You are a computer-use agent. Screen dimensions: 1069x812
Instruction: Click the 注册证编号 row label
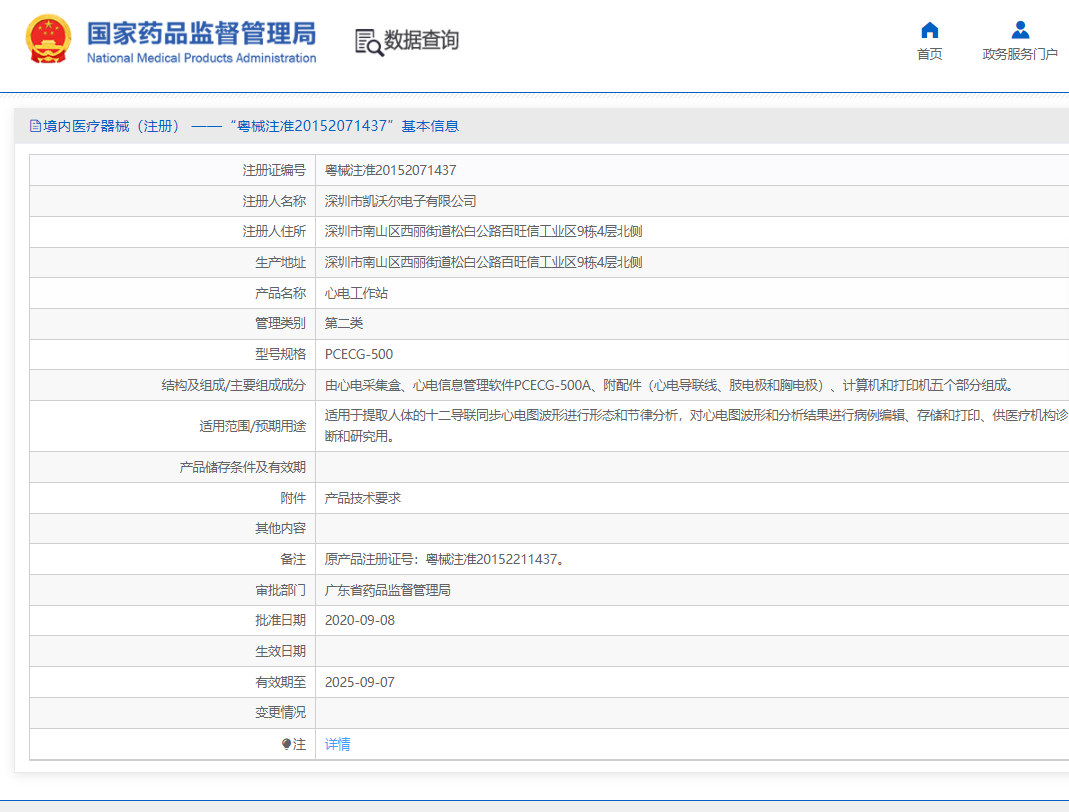point(274,170)
